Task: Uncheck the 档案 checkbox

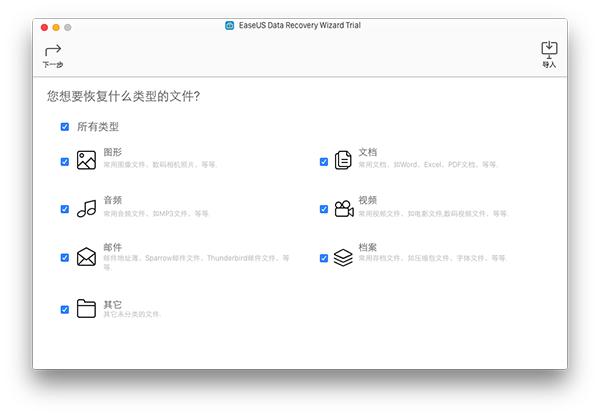Action: [x=323, y=257]
